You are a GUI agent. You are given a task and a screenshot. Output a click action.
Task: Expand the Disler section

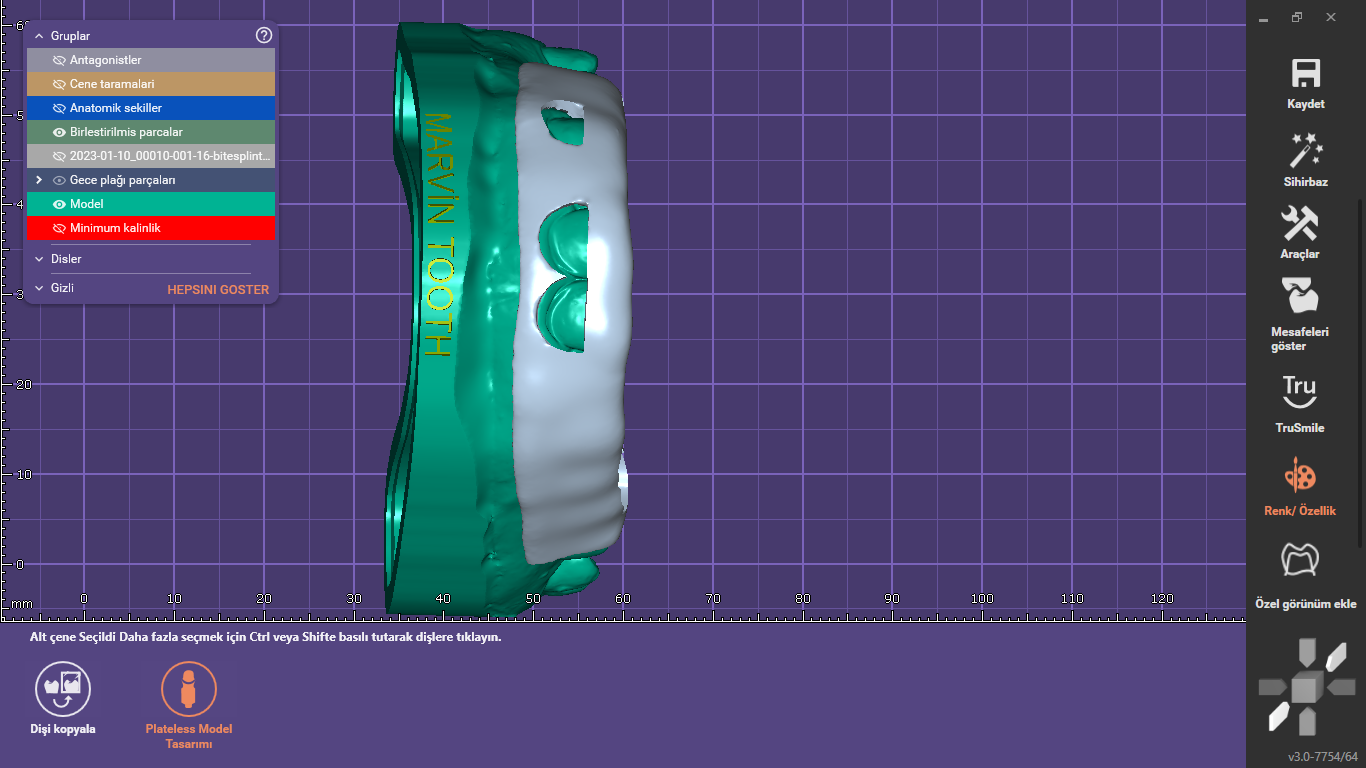coord(39,259)
